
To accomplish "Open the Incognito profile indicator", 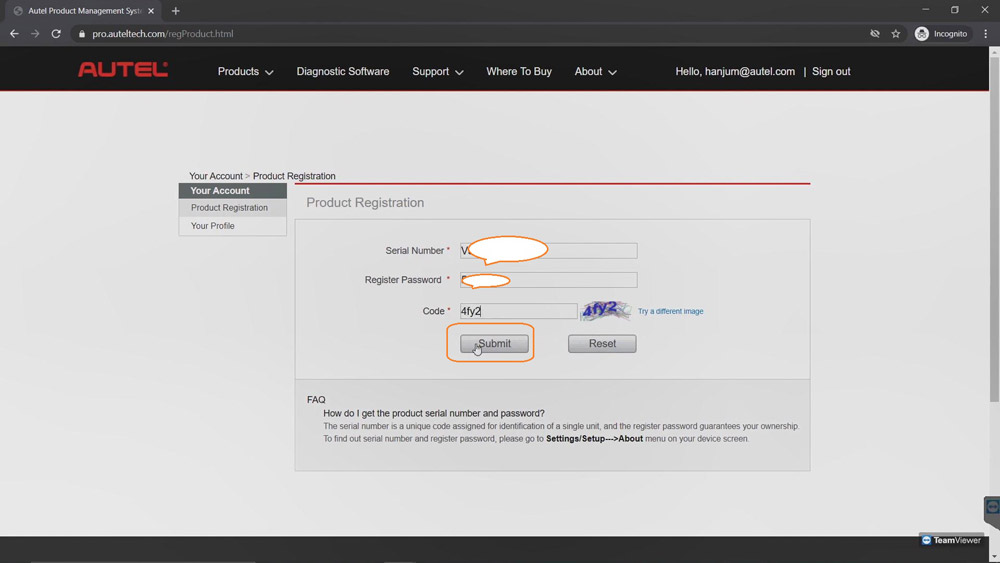I will point(941,34).
